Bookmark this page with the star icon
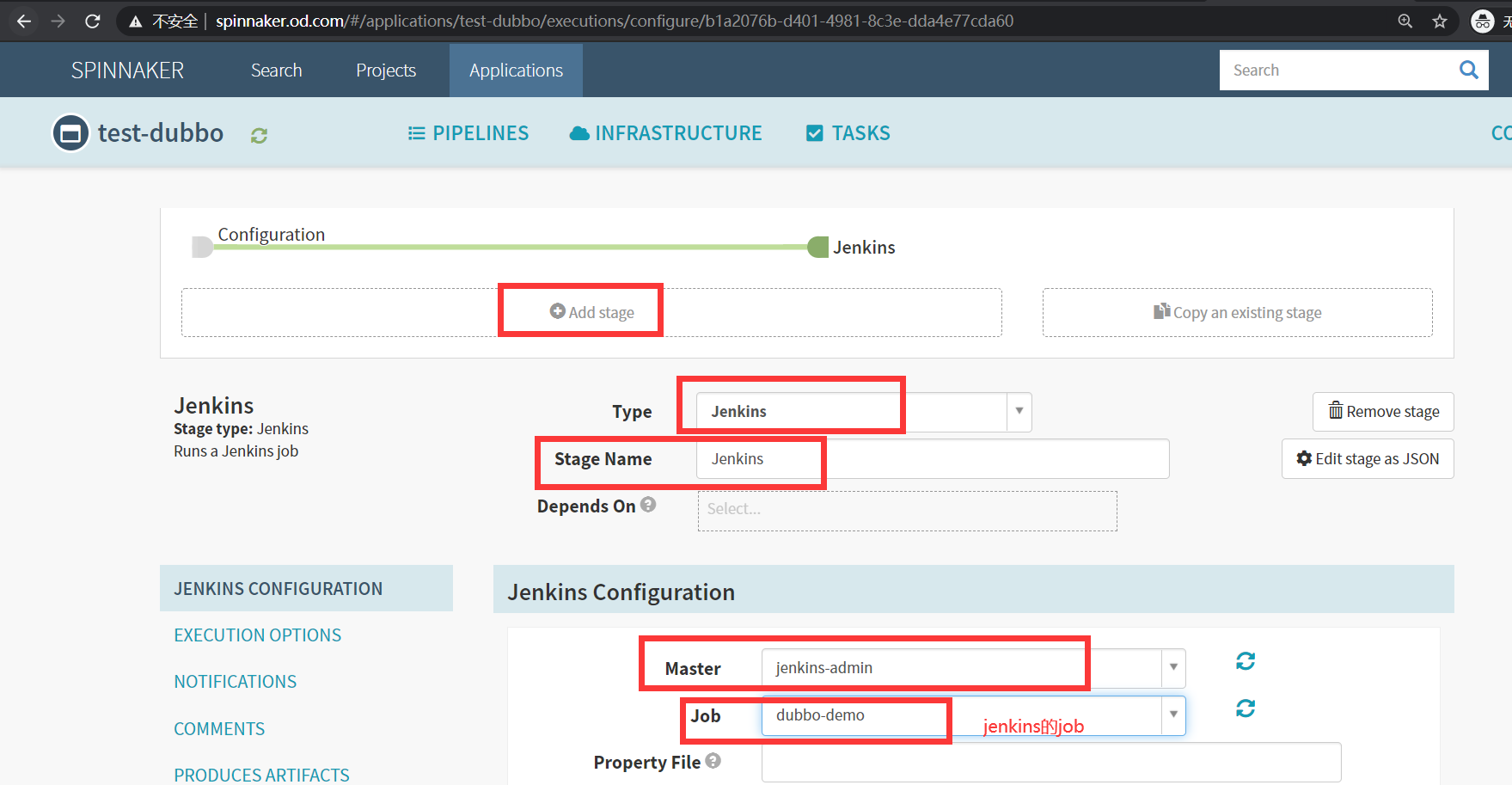 1440,21
